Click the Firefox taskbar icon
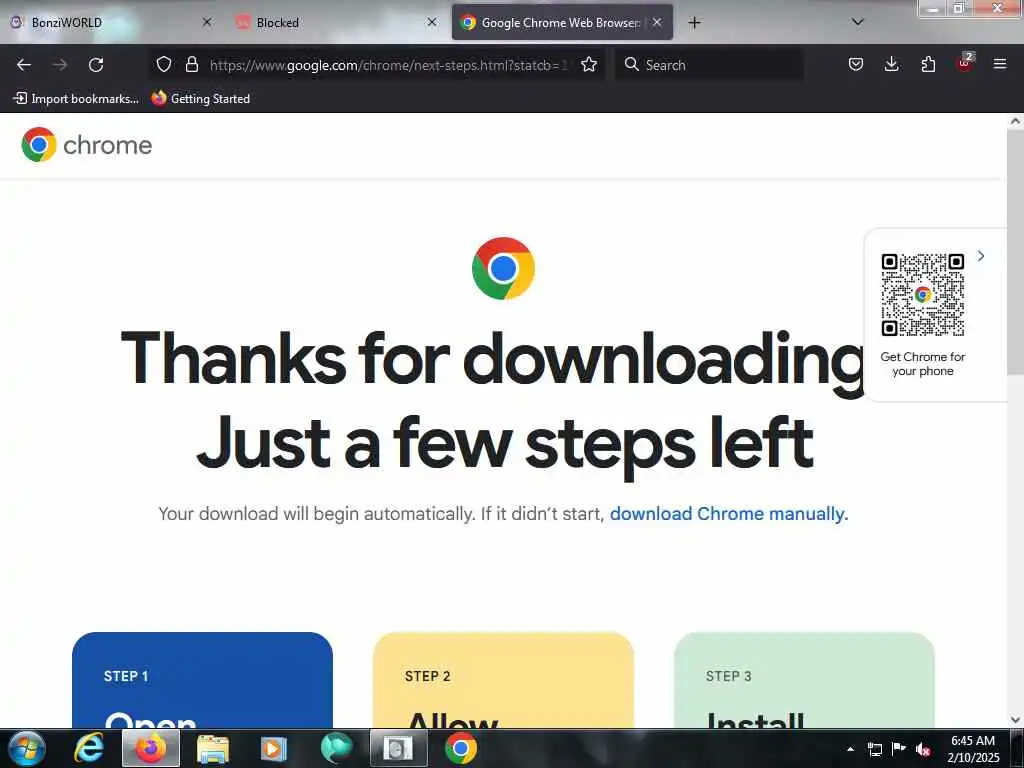 pos(151,748)
